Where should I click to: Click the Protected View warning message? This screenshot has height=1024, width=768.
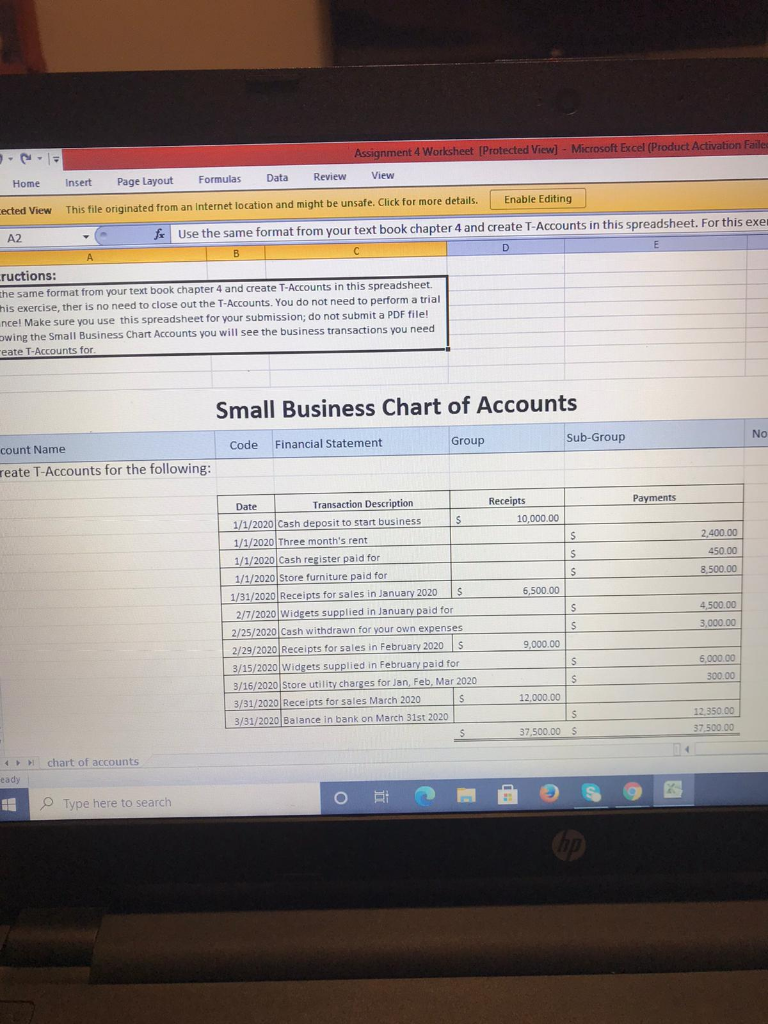click(272, 204)
